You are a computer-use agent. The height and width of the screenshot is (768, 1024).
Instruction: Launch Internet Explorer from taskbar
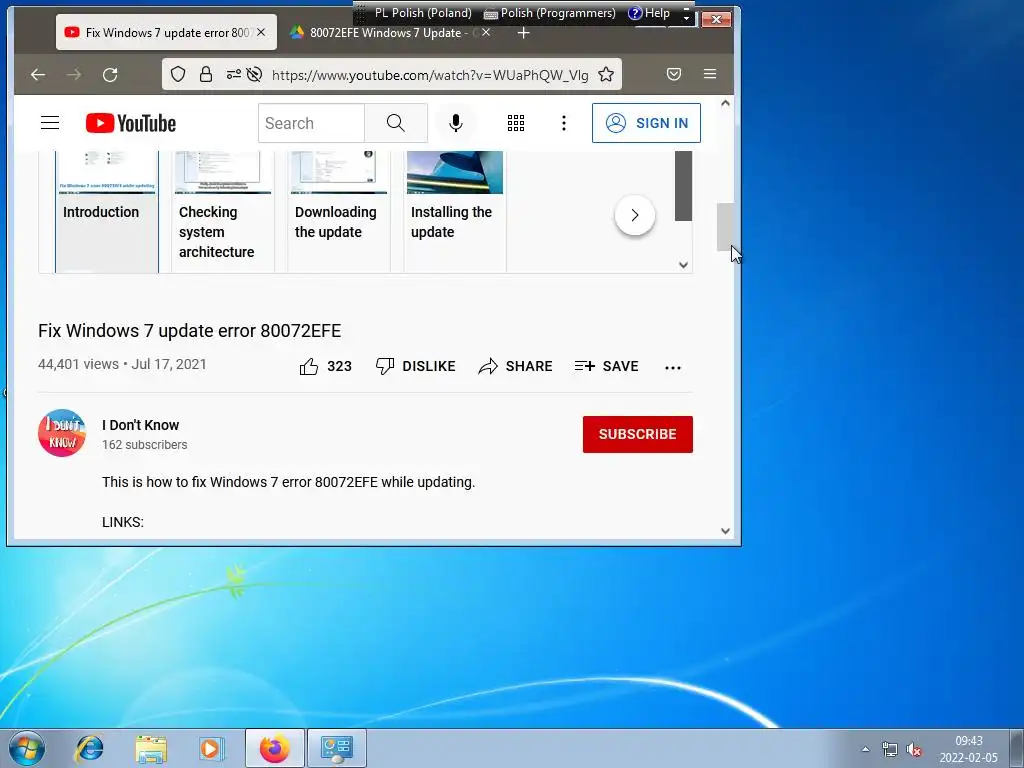89,748
